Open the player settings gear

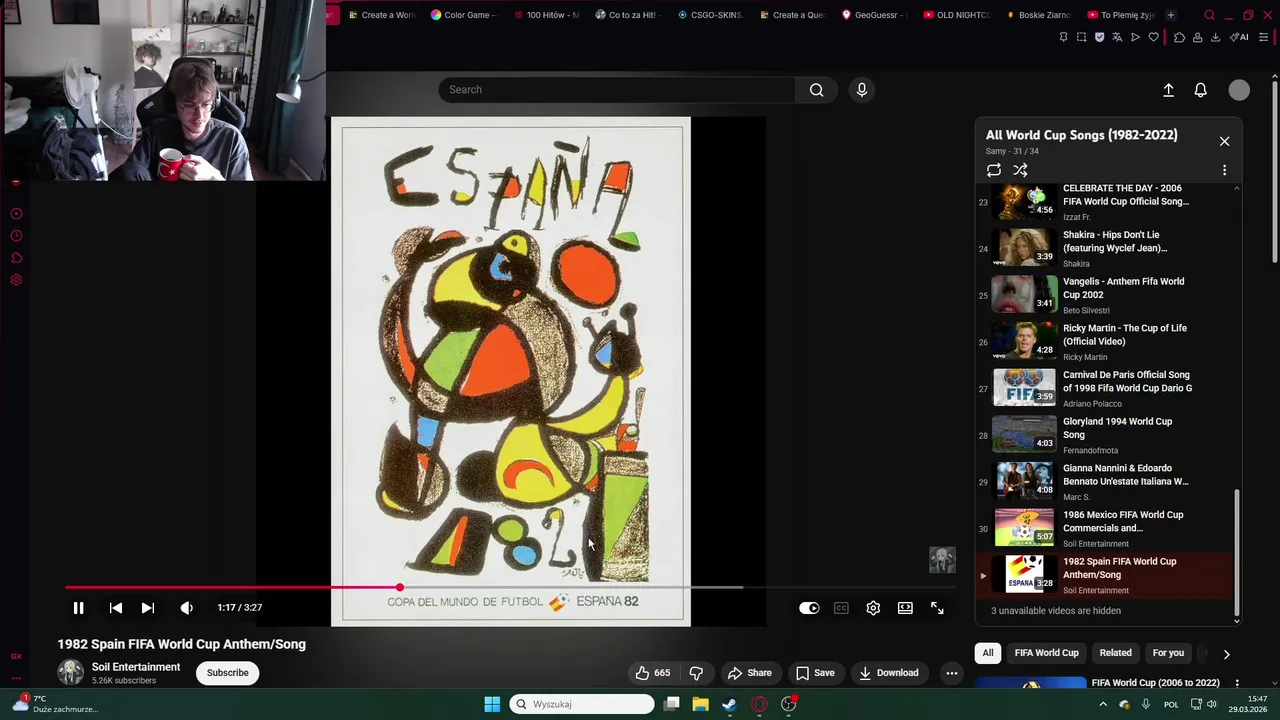click(x=873, y=608)
